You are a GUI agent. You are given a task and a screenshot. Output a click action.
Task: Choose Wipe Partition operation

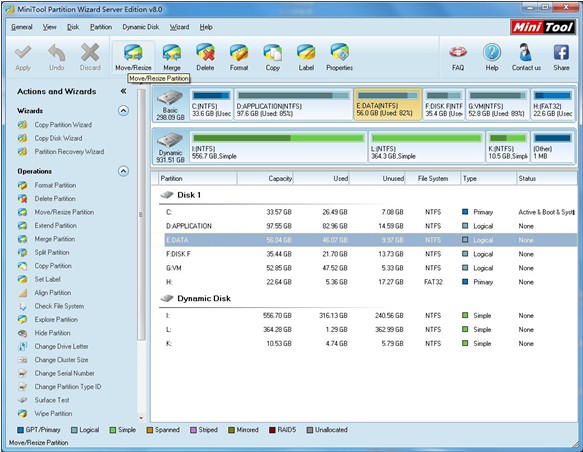coord(53,413)
